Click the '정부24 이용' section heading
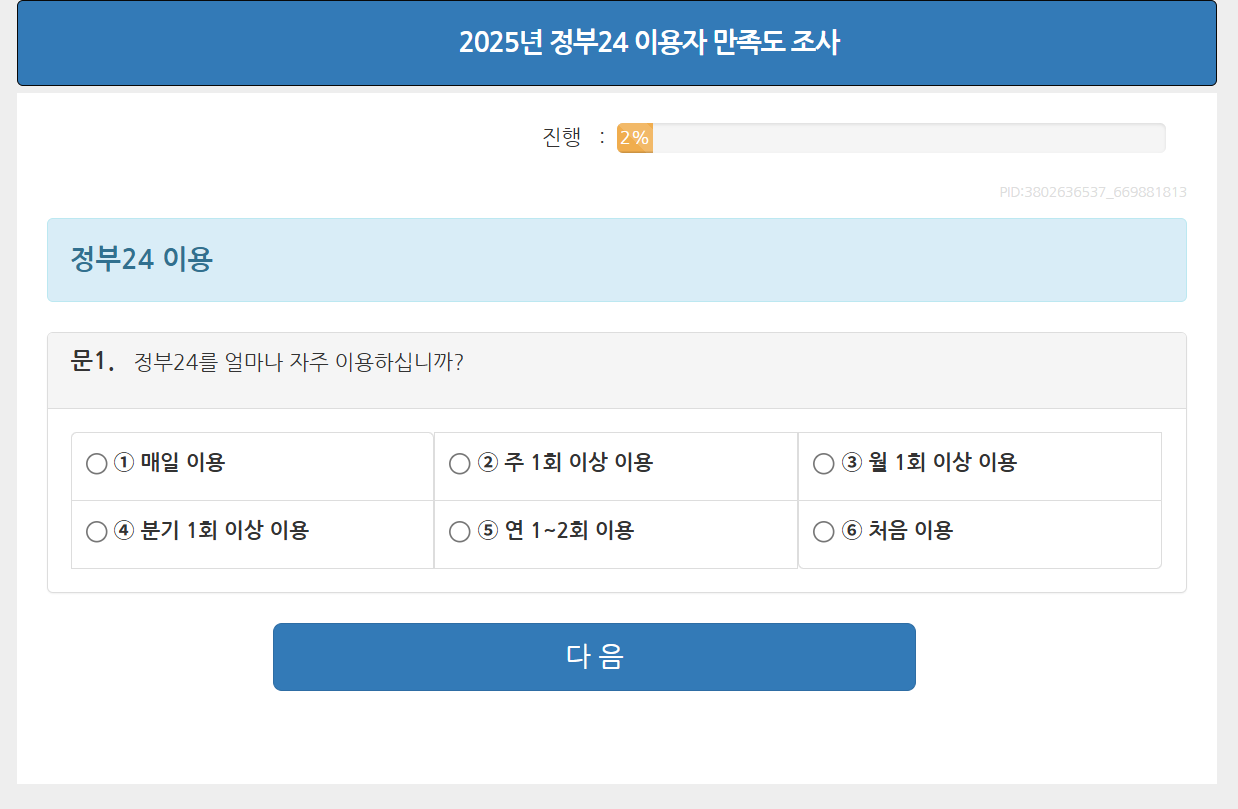The image size is (1238, 809). (141, 259)
